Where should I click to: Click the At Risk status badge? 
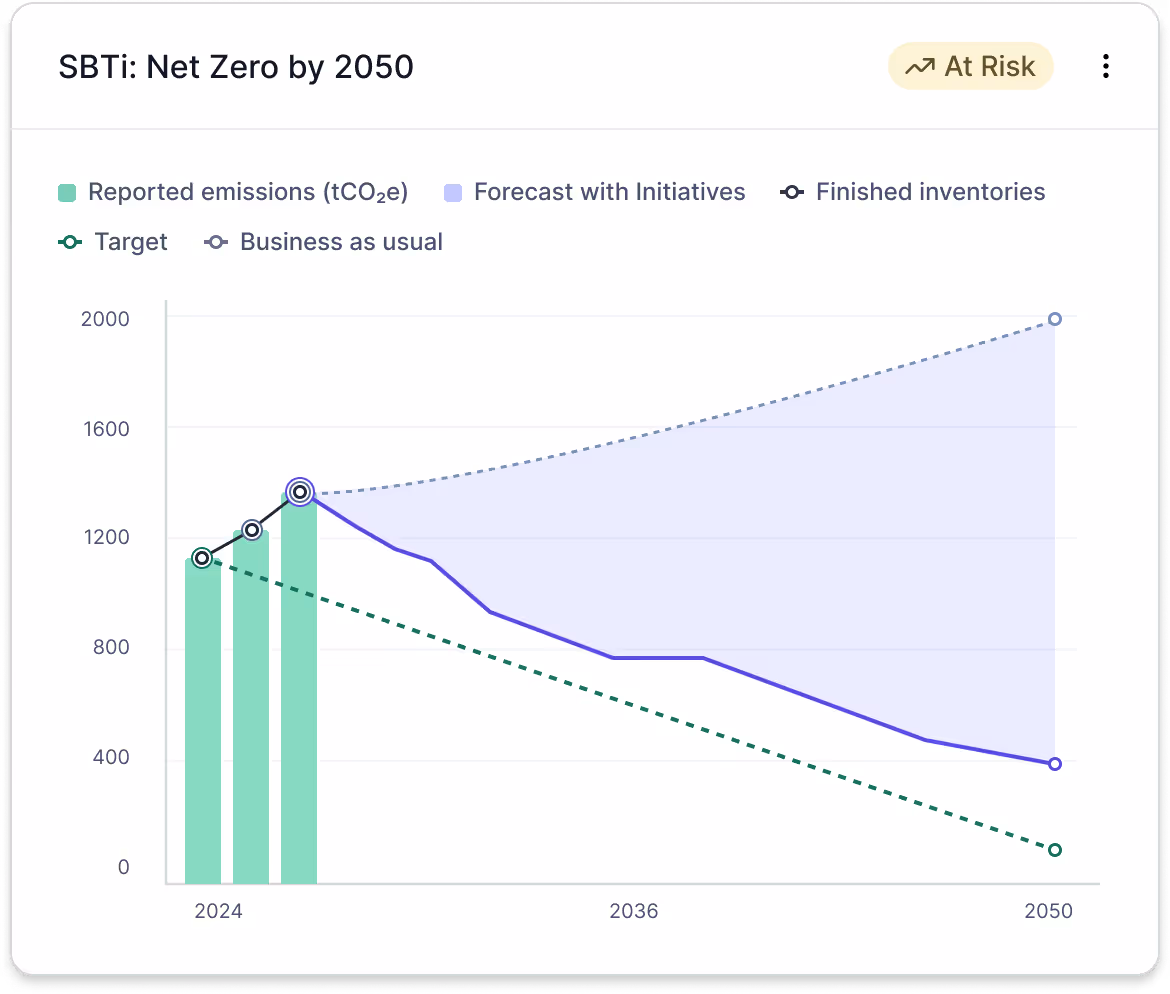click(x=970, y=67)
